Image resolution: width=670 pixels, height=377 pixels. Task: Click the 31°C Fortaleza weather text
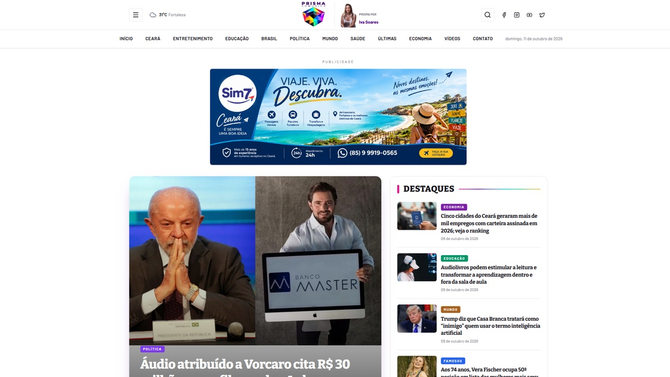(172, 15)
